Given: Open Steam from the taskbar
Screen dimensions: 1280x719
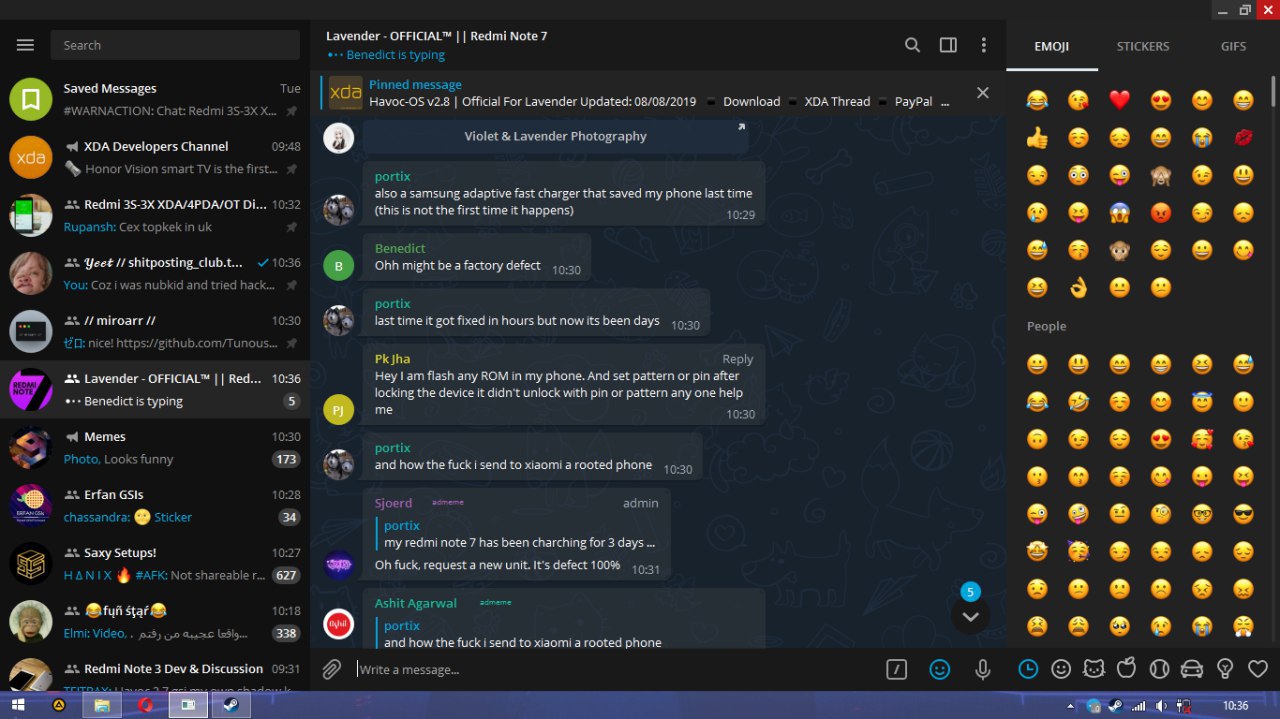Looking at the screenshot, I should (230, 705).
